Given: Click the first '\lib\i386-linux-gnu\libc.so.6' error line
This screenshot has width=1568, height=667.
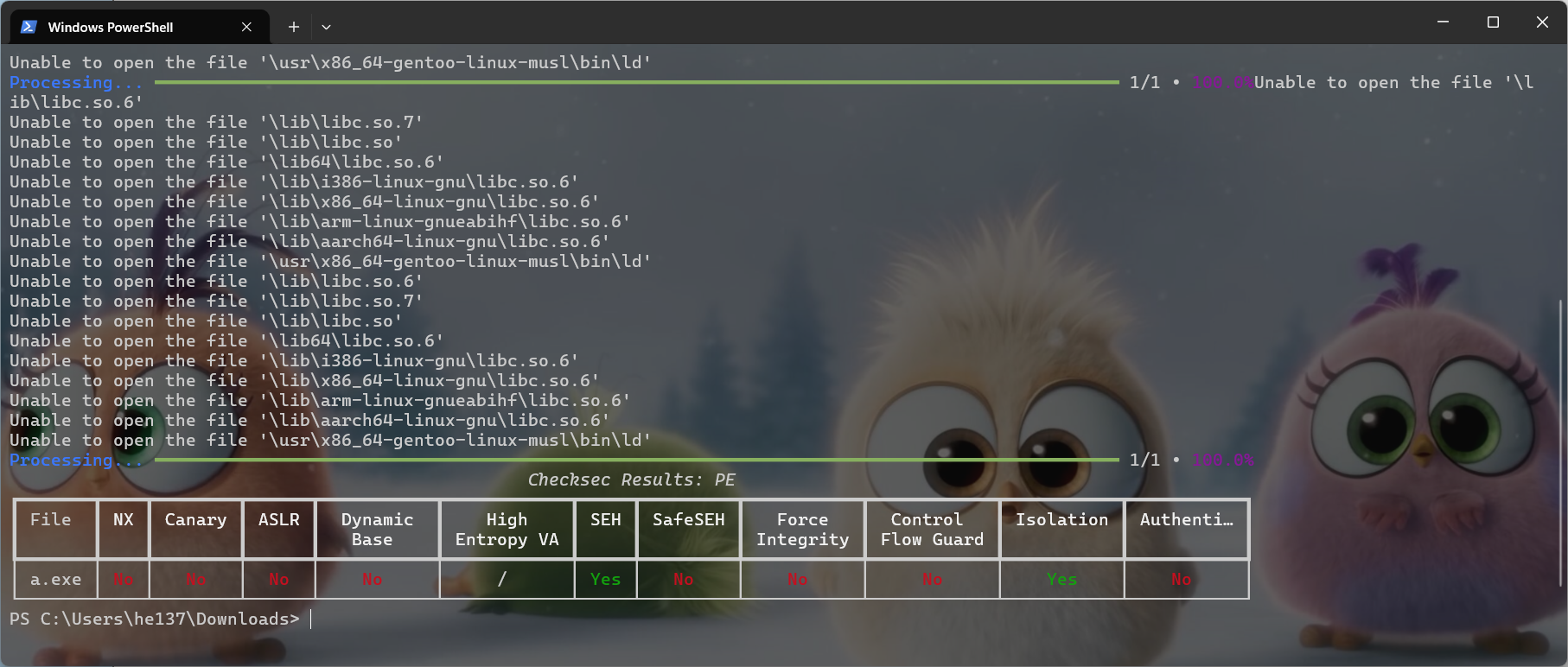Looking at the screenshot, I should 294,181.
